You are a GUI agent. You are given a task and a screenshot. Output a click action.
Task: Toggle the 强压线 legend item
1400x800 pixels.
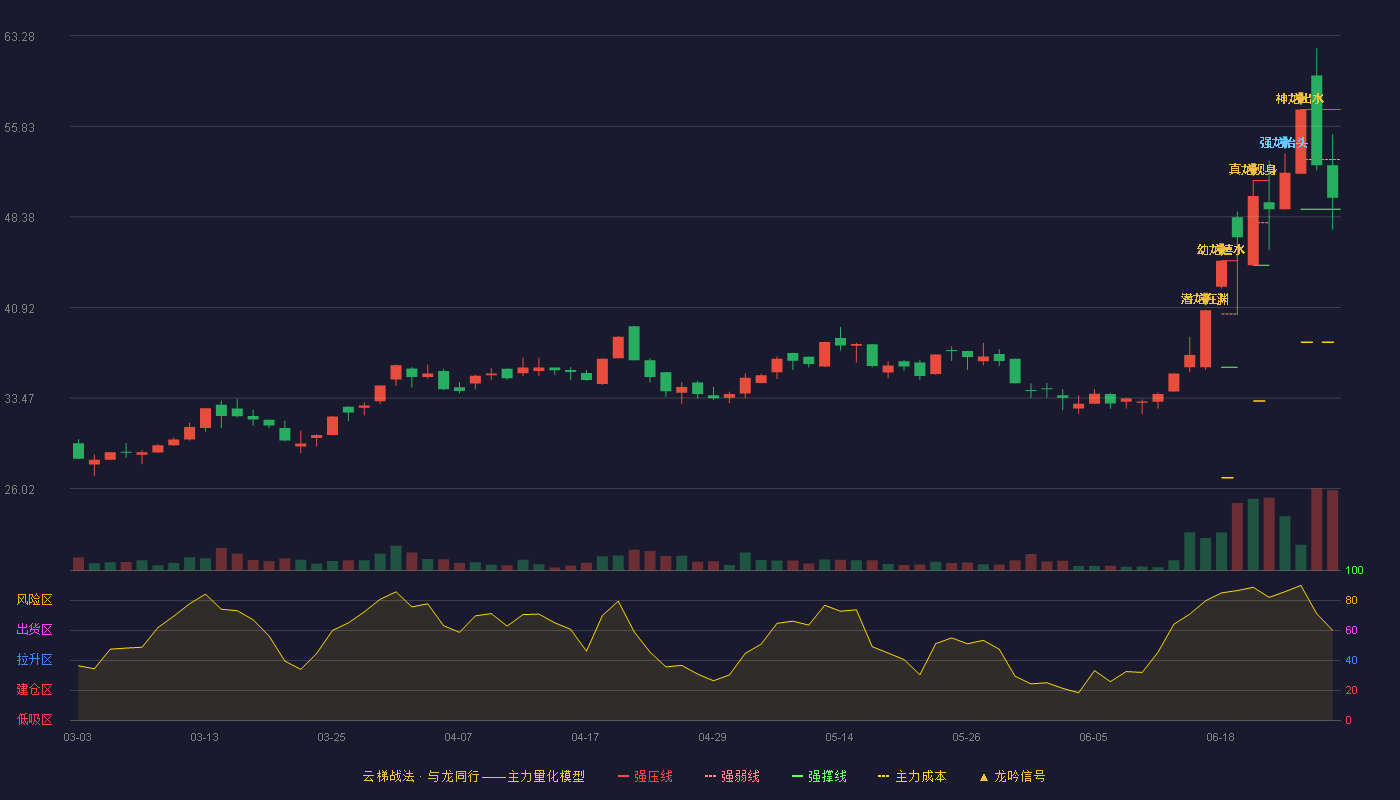point(645,776)
